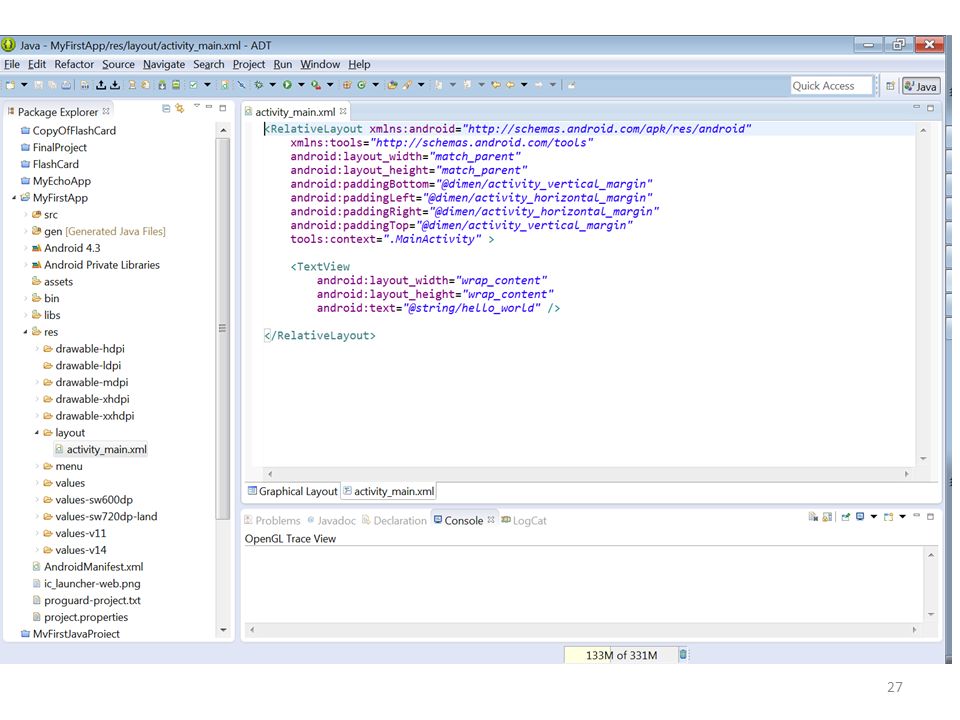
Task: Open the Navigate menu
Action: pos(164,64)
